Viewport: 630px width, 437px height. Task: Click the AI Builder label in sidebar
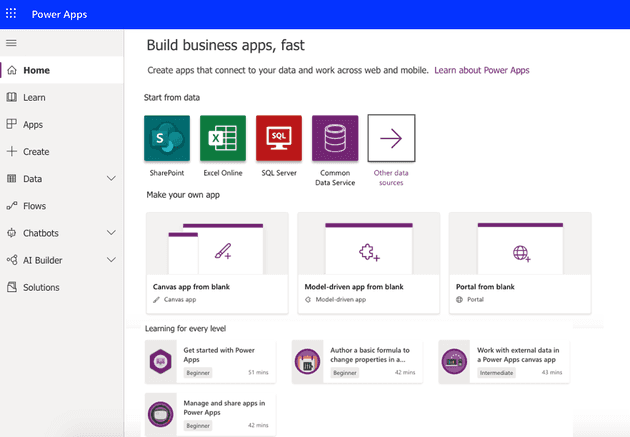tap(43, 260)
